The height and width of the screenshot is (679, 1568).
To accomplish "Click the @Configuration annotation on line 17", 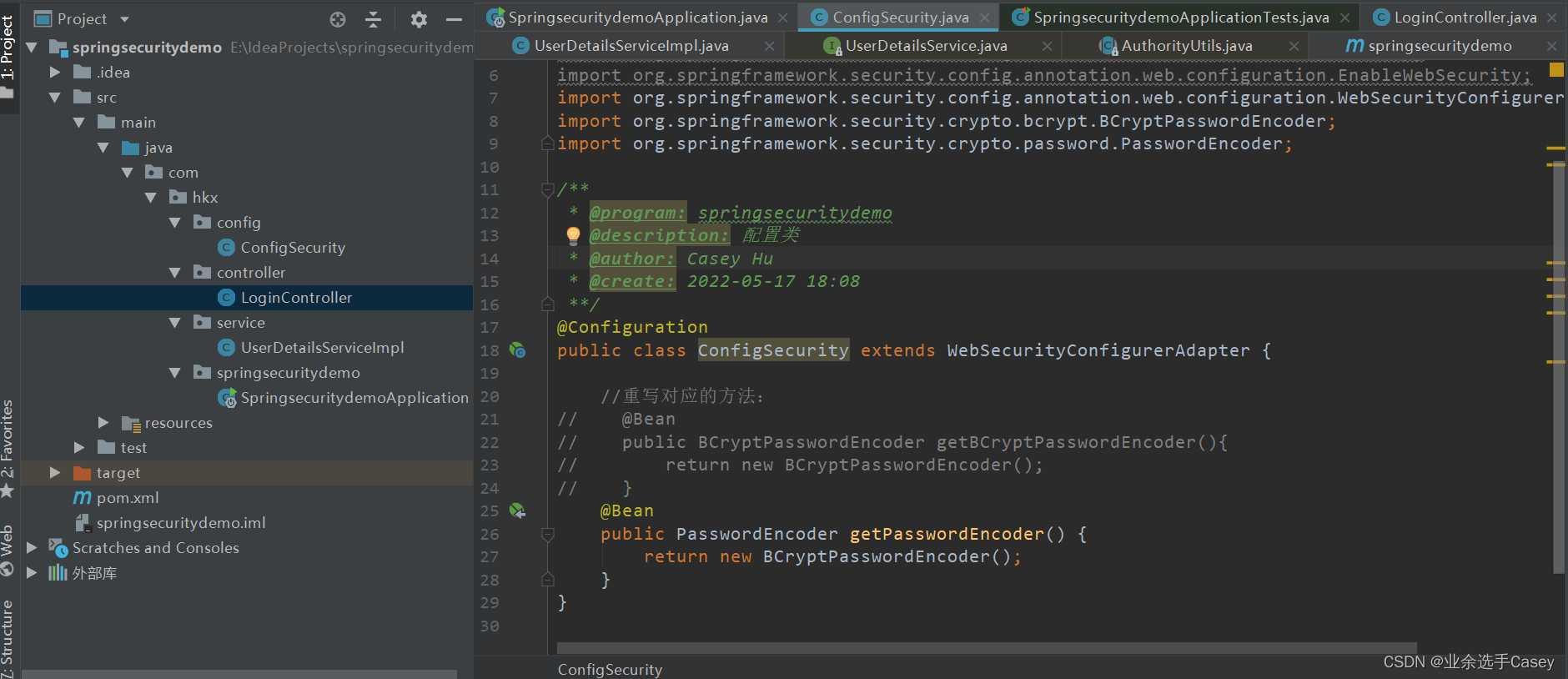I will tap(632, 327).
